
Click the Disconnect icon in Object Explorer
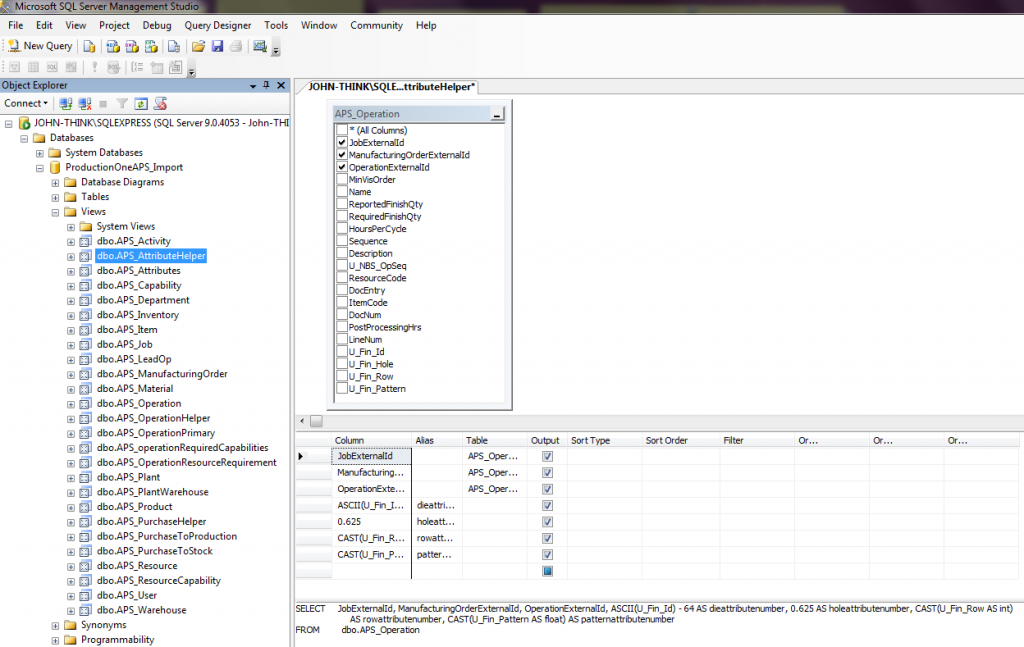(x=82, y=103)
